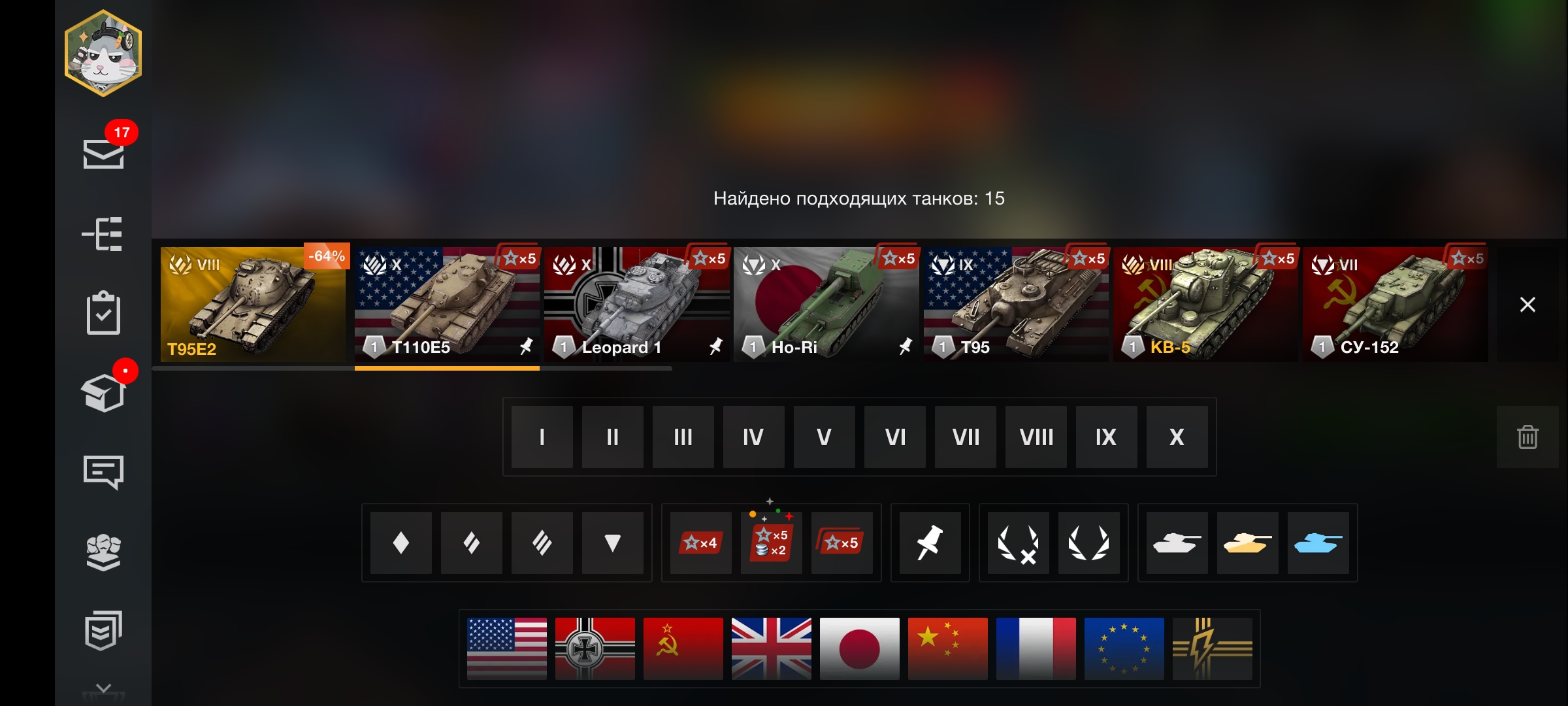
Task: Toggle tier X filter
Action: 1177,437
